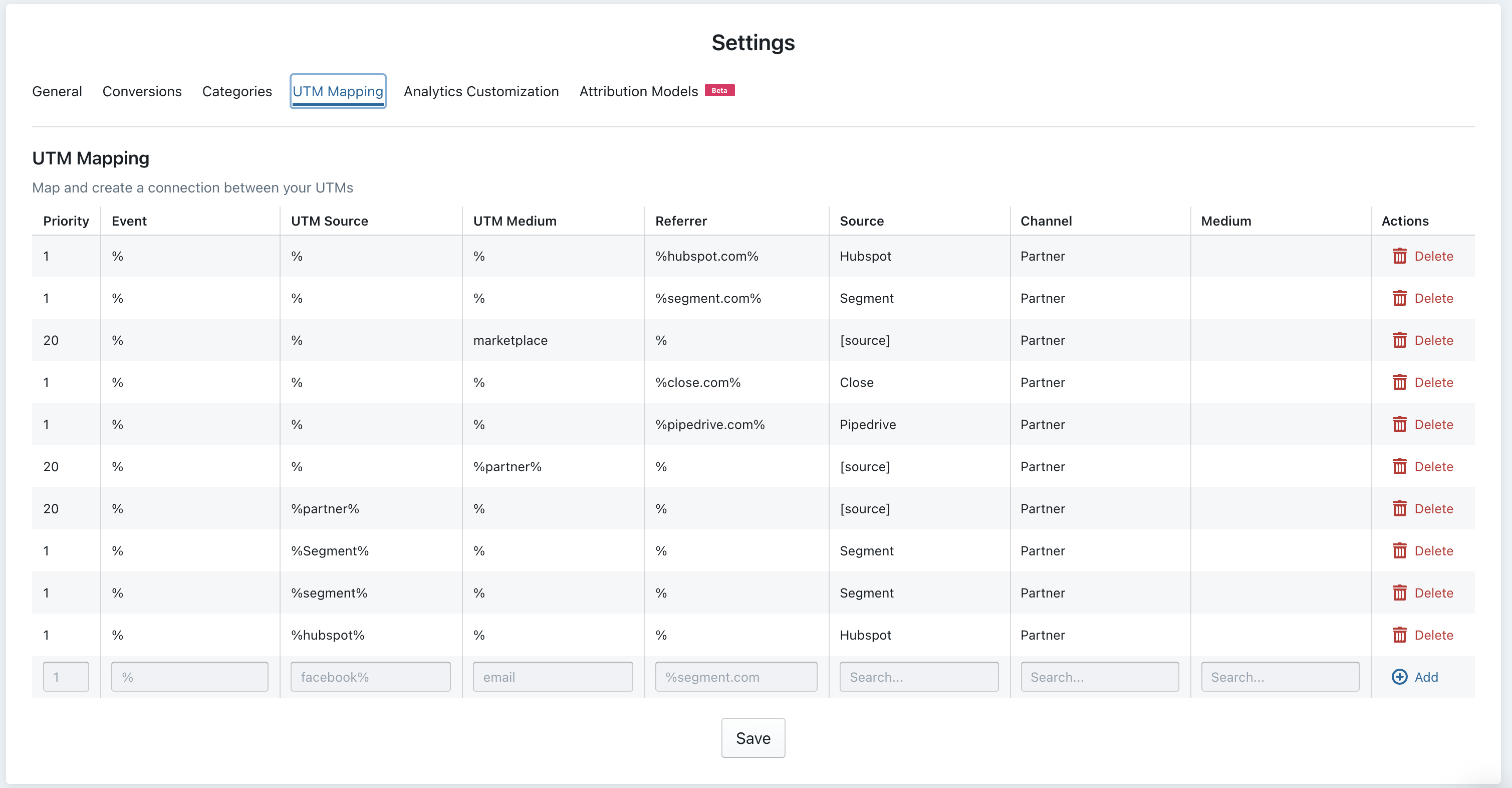
Task: Focus the UTM Medium input with email placeholder
Action: click(553, 677)
